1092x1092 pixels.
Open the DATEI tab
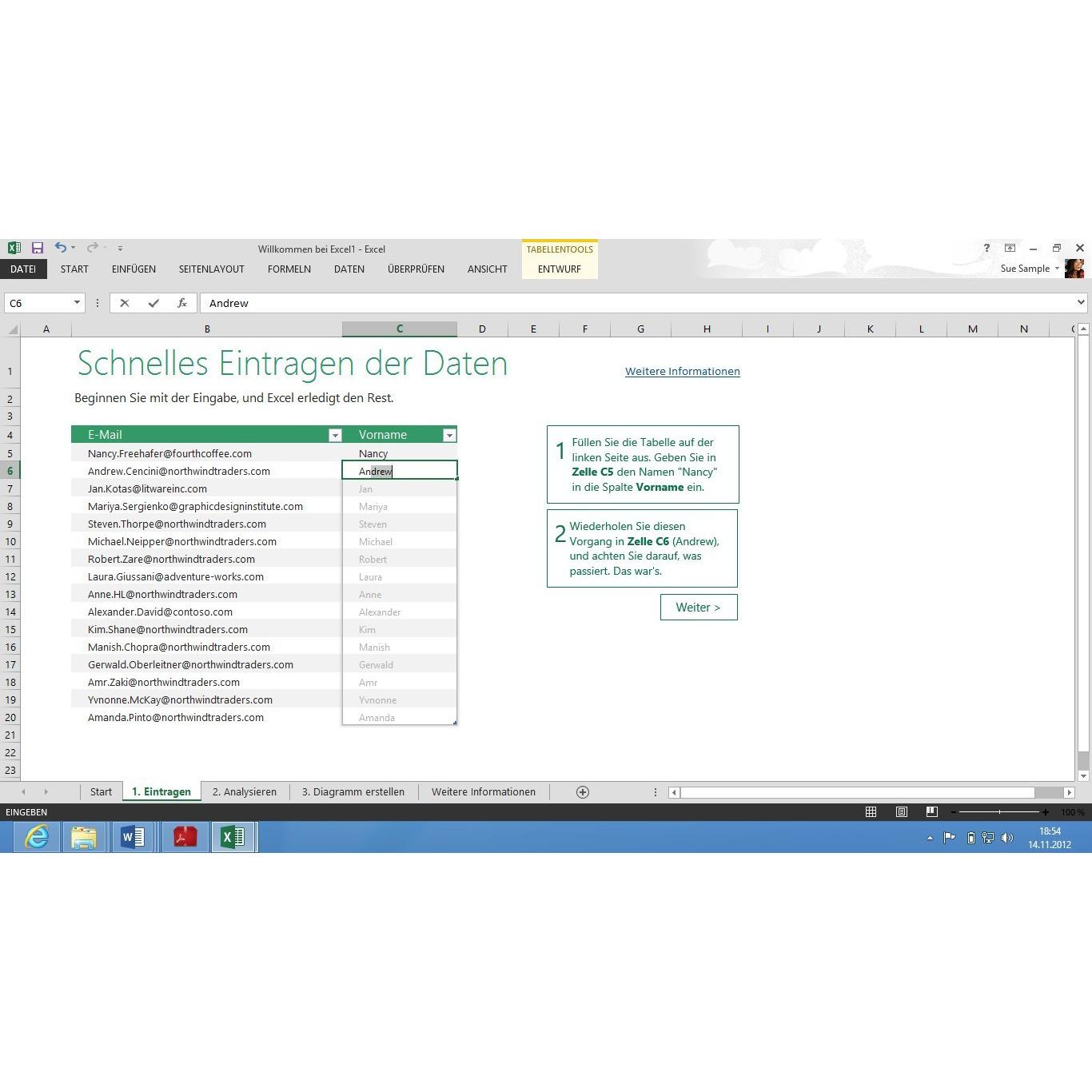[23, 269]
